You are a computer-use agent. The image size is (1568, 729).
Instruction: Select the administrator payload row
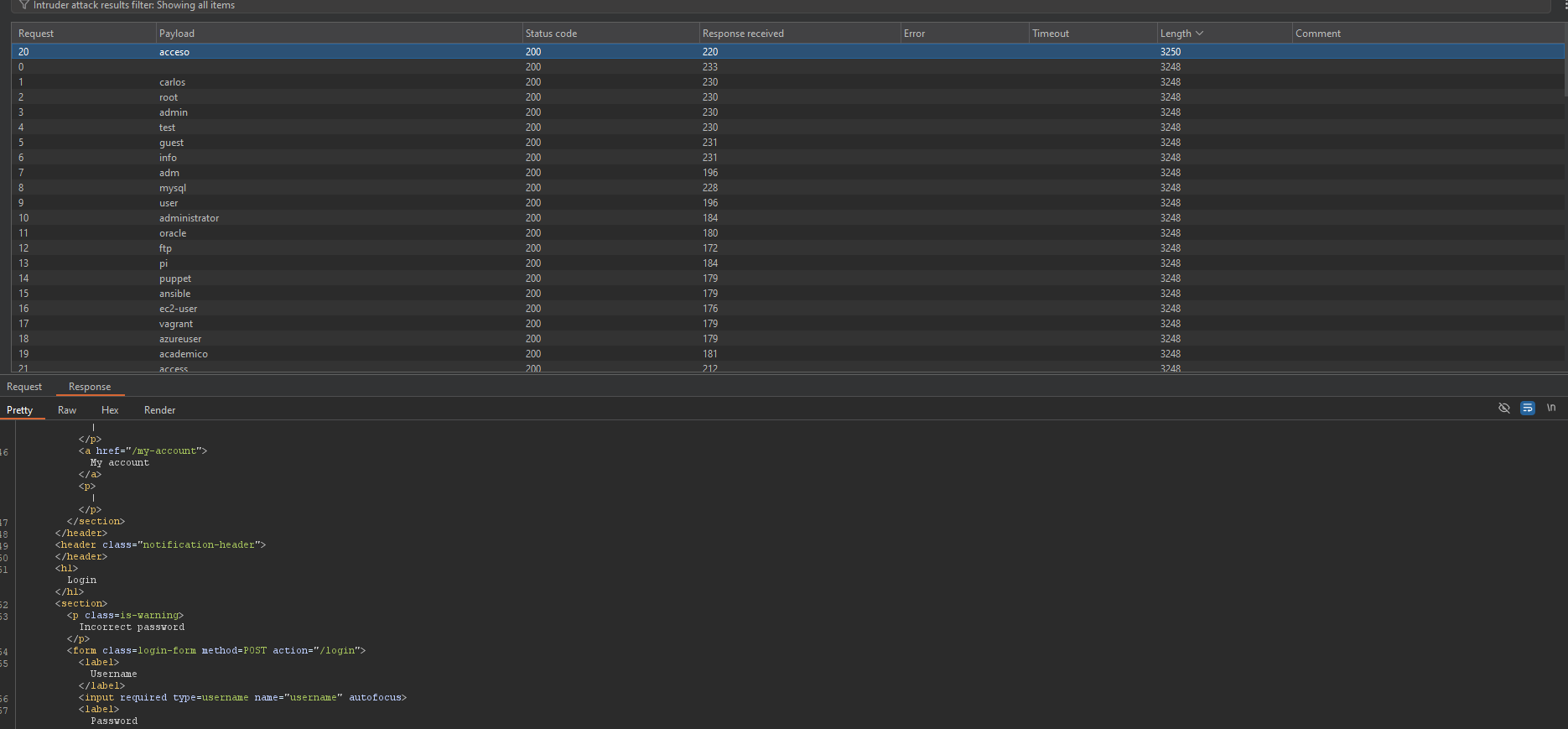[190, 218]
